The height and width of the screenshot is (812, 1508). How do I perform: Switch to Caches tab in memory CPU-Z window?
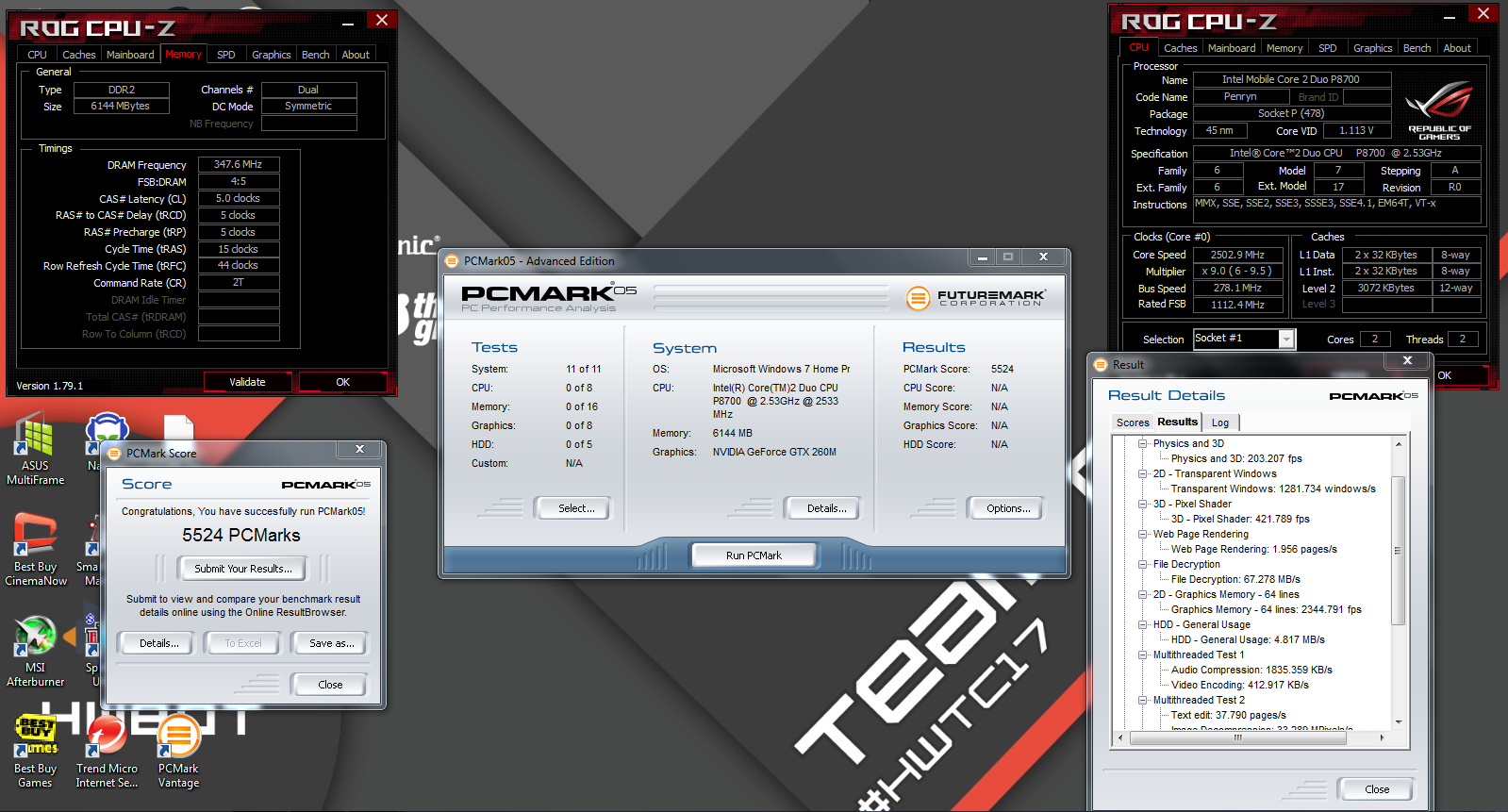[79, 55]
